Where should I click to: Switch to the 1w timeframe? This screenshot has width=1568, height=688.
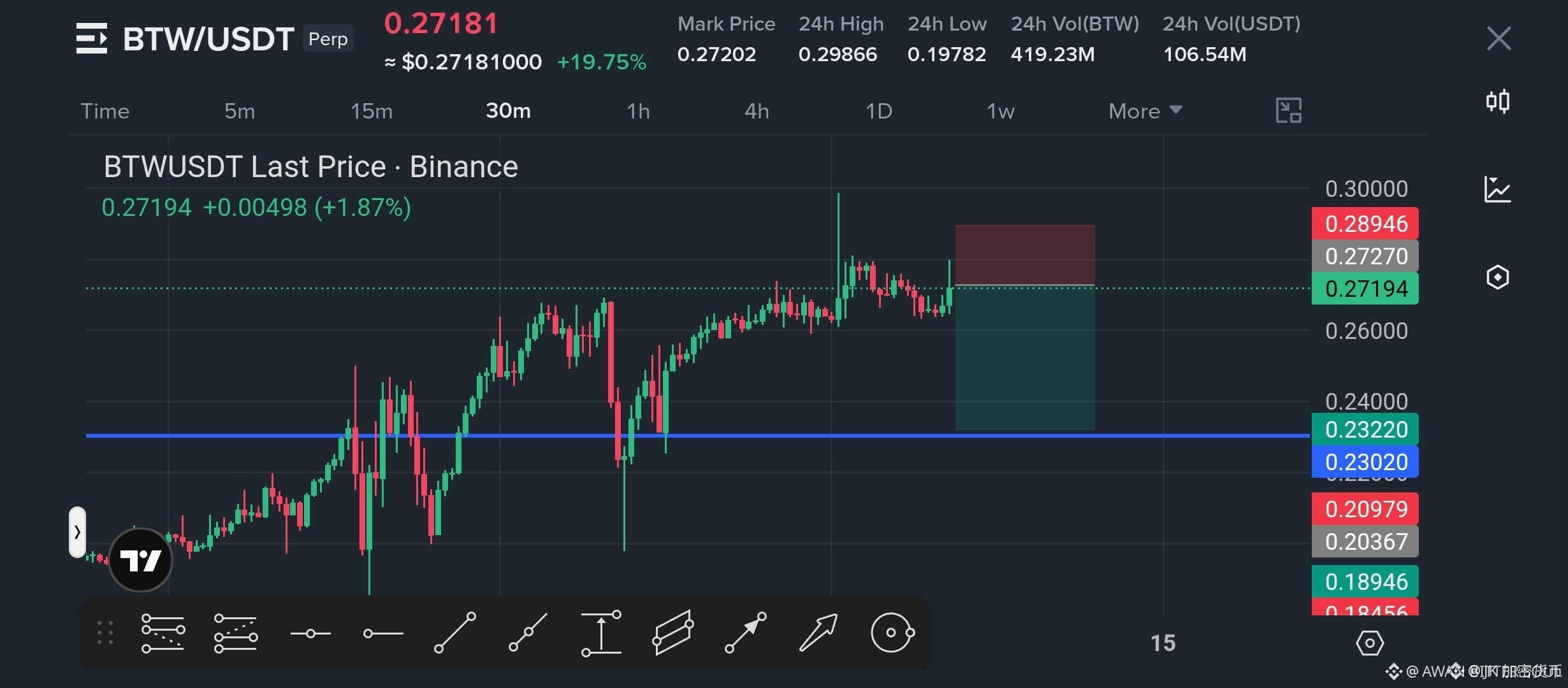click(x=1001, y=111)
